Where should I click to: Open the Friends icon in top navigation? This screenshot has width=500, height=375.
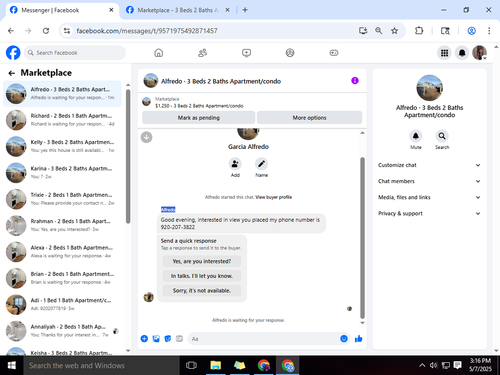[x=202, y=53]
